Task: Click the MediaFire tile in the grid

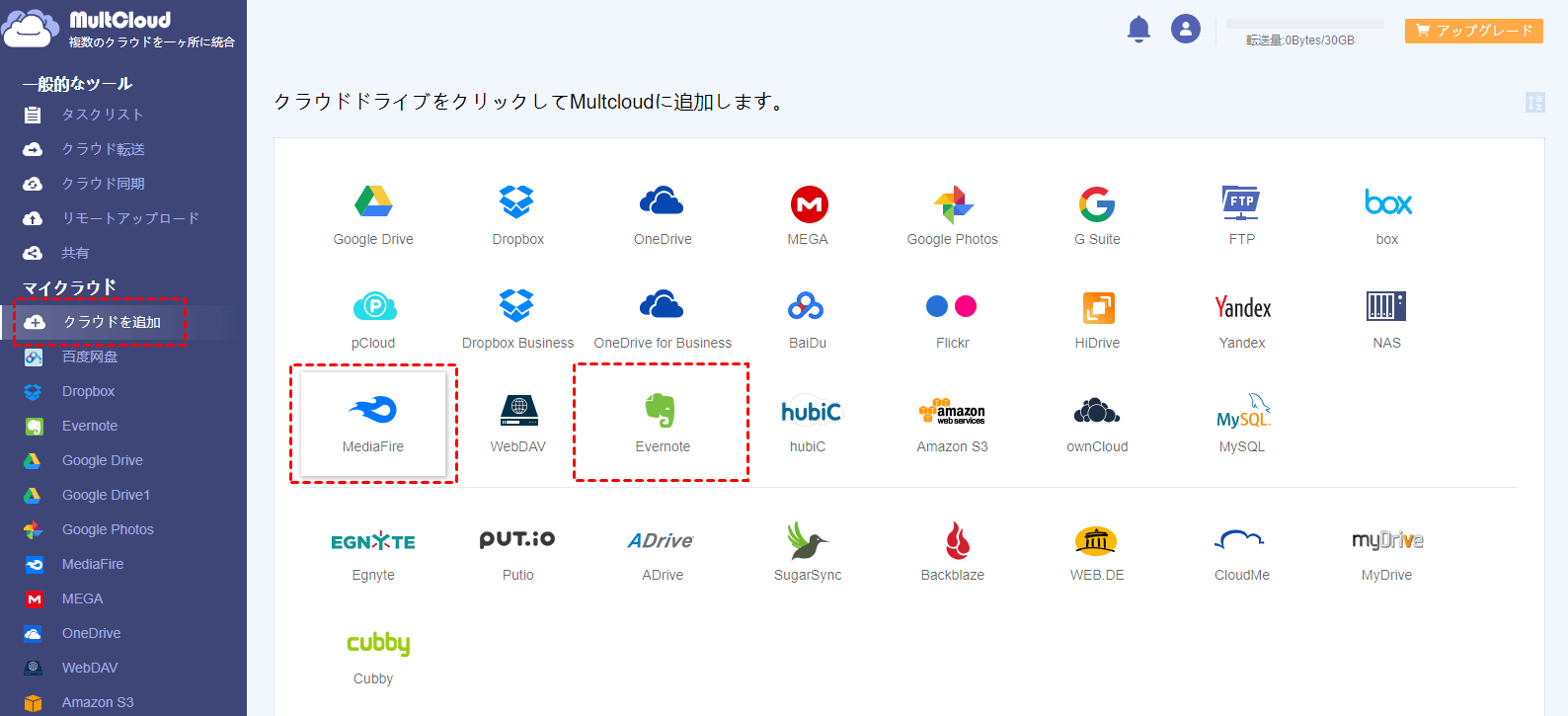Action: pos(373,424)
